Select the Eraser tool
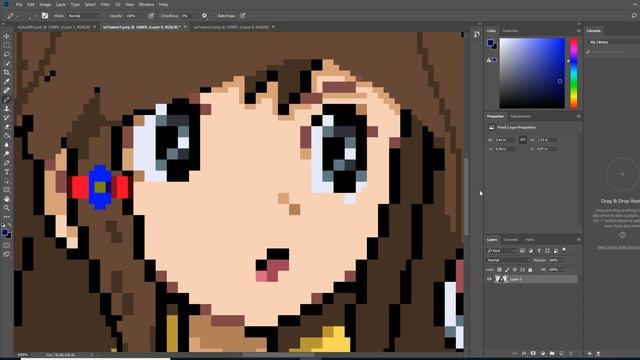This screenshot has width=640, height=360. [x=7, y=127]
